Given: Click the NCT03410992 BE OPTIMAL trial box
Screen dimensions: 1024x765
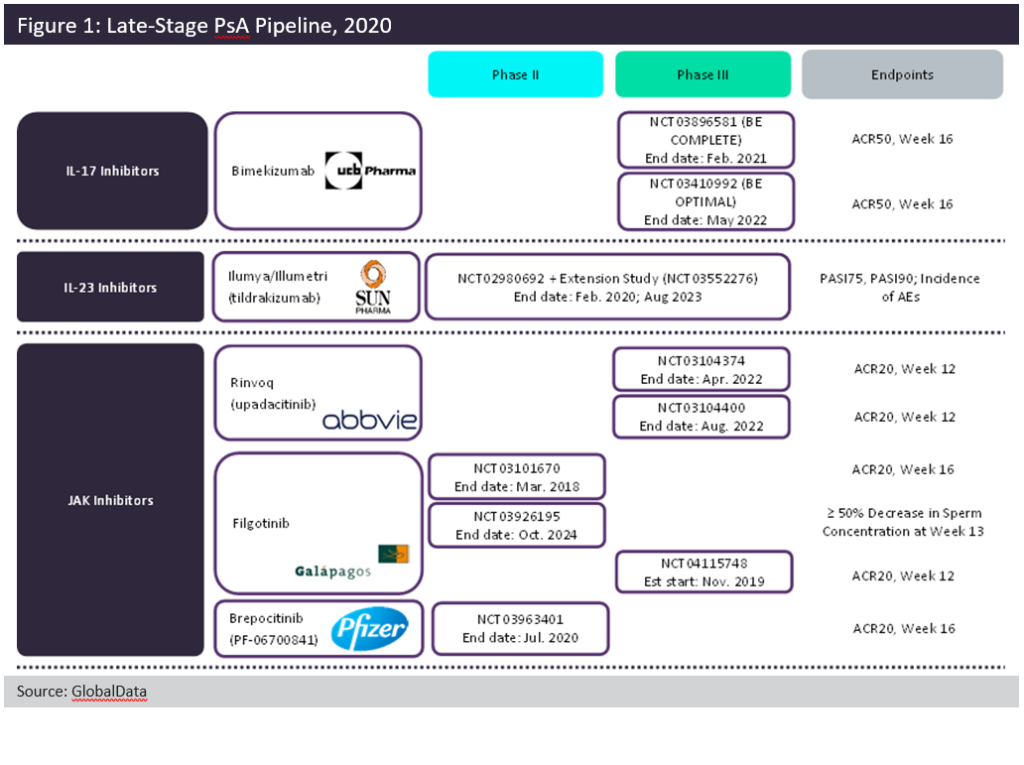Looking at the screenshot, I should coord(706,201).
